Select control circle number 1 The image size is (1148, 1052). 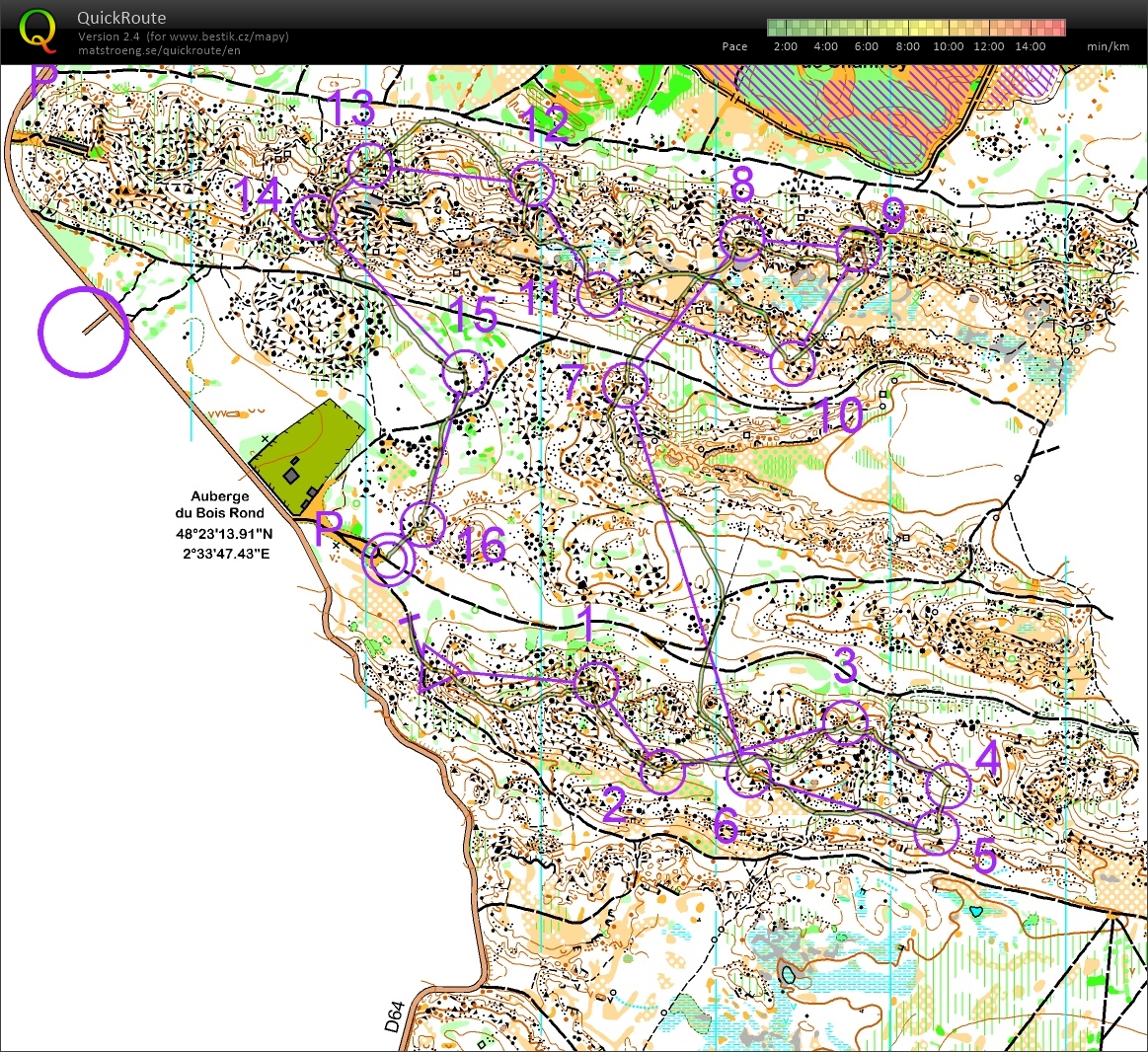tap(596, 684)
